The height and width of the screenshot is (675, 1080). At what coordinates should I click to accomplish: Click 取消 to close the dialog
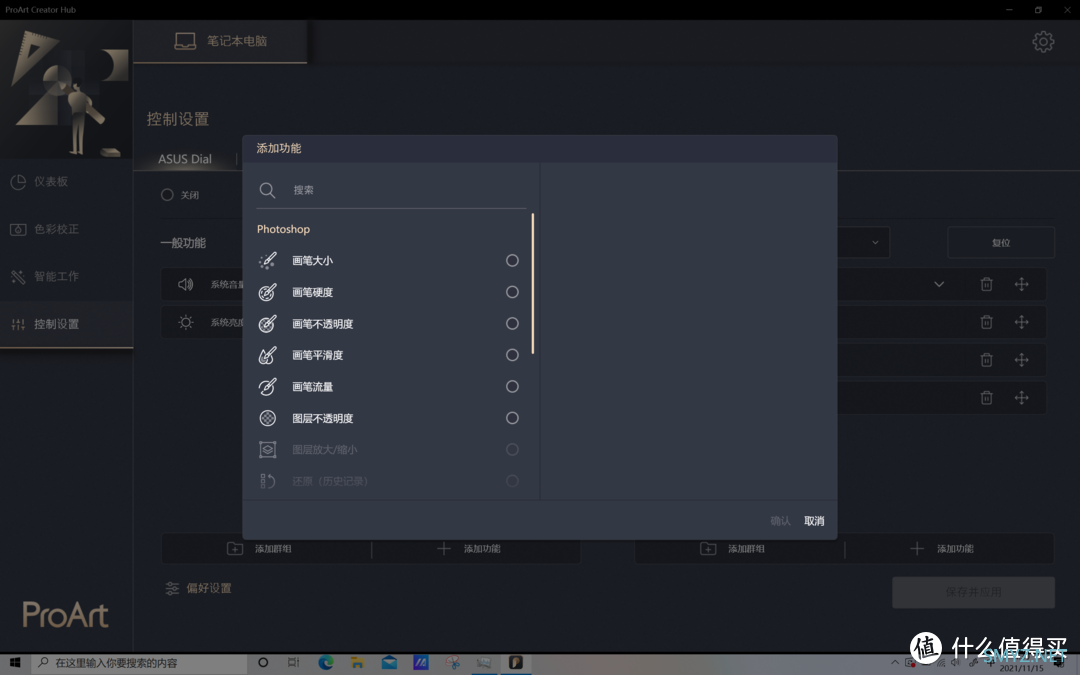814,521
